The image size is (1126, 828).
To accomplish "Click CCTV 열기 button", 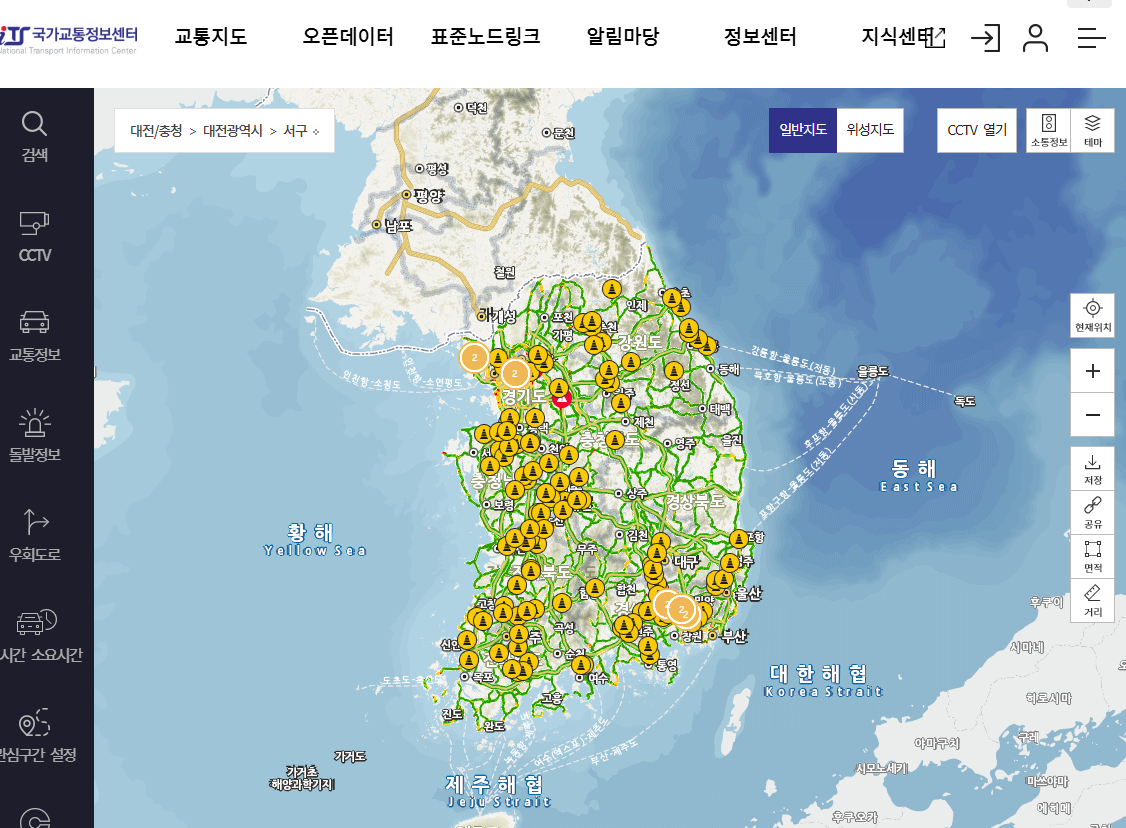I will (x=977, y=130).
